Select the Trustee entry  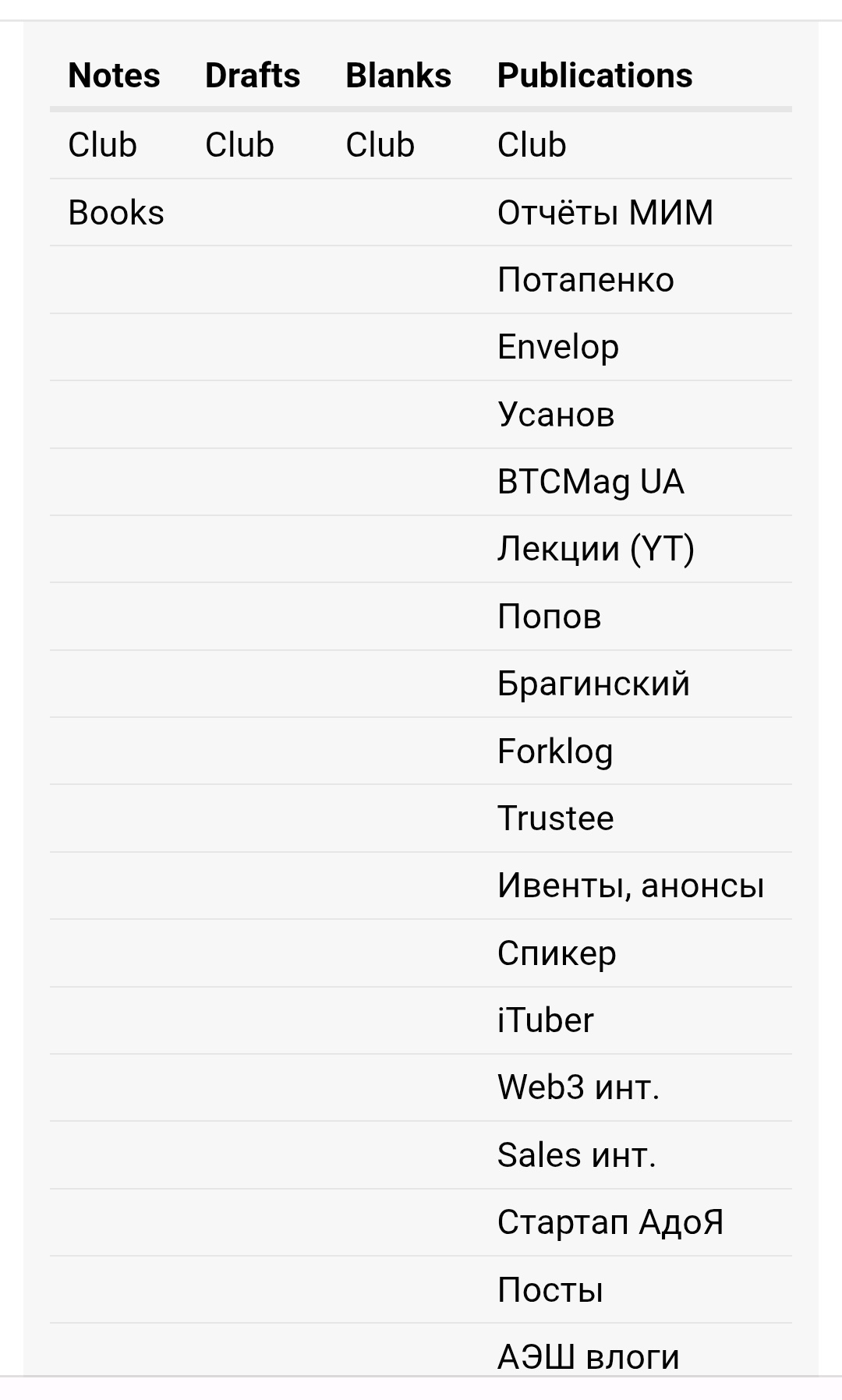(x=555, y=818)
